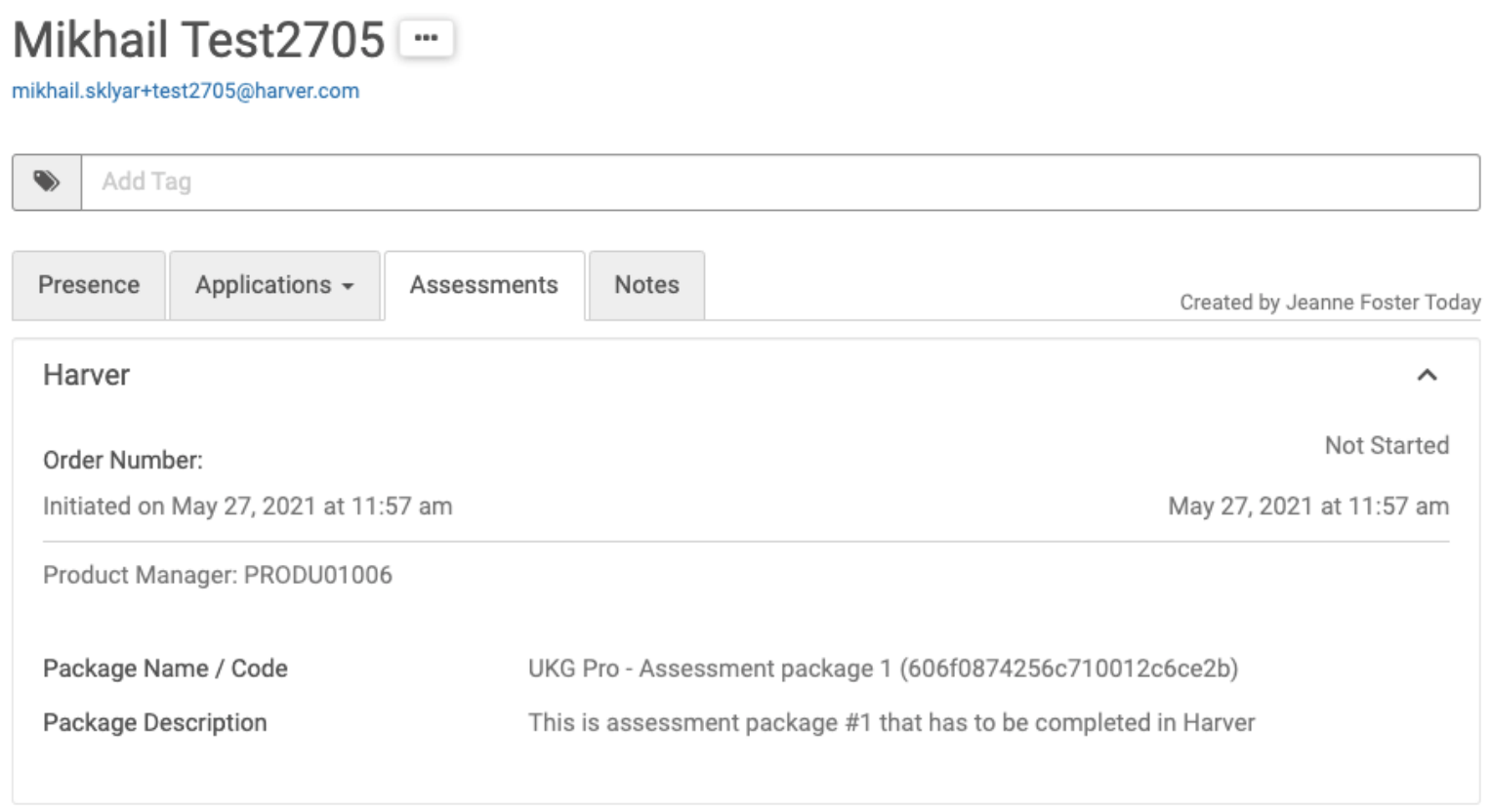Click the Package Name / Code label
Viewport: 1492px width, 812px height.
pyautogui.click(x=165, y=669)
